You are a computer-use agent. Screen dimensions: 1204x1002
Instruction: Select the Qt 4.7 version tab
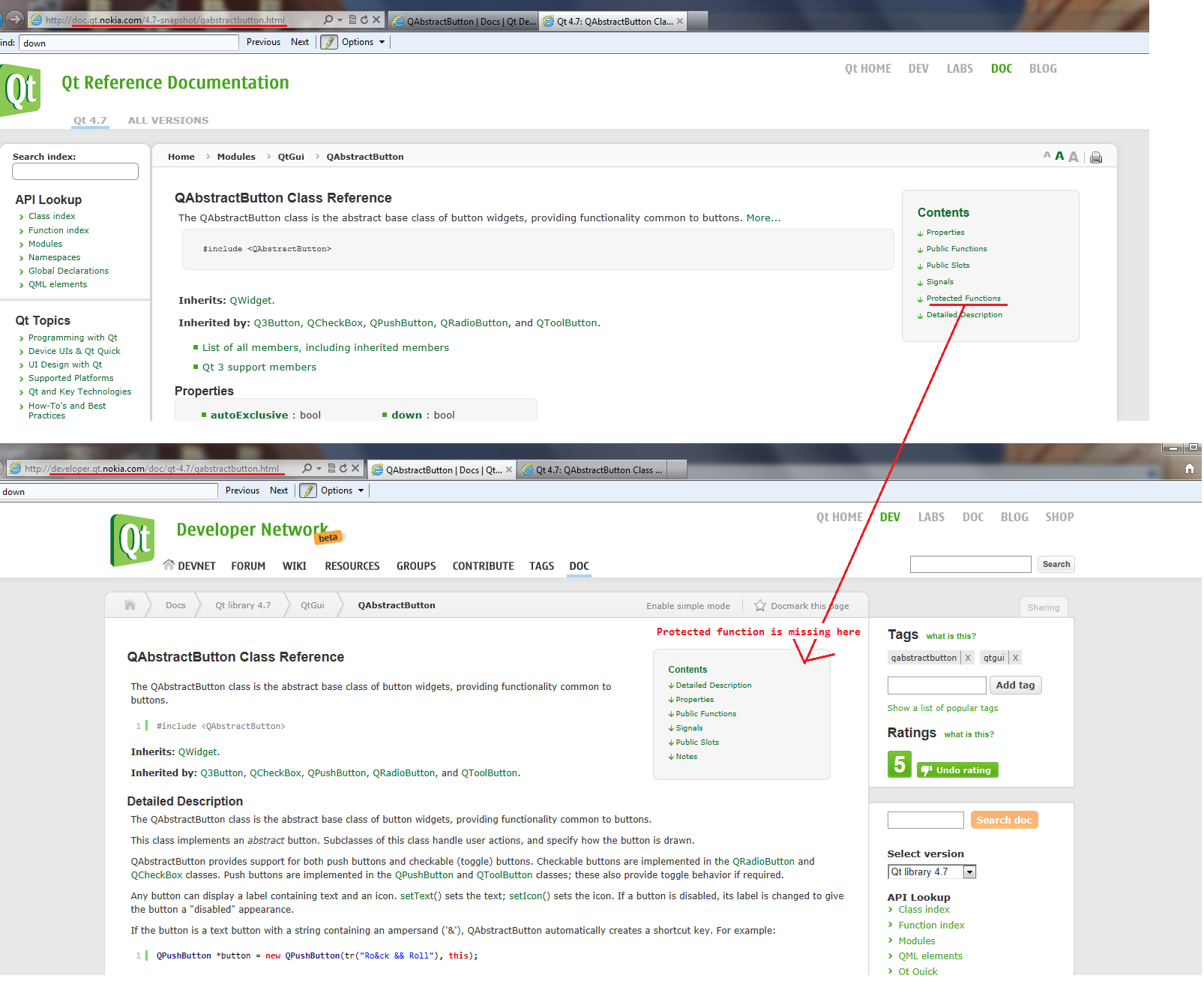(x=90, y=120)
